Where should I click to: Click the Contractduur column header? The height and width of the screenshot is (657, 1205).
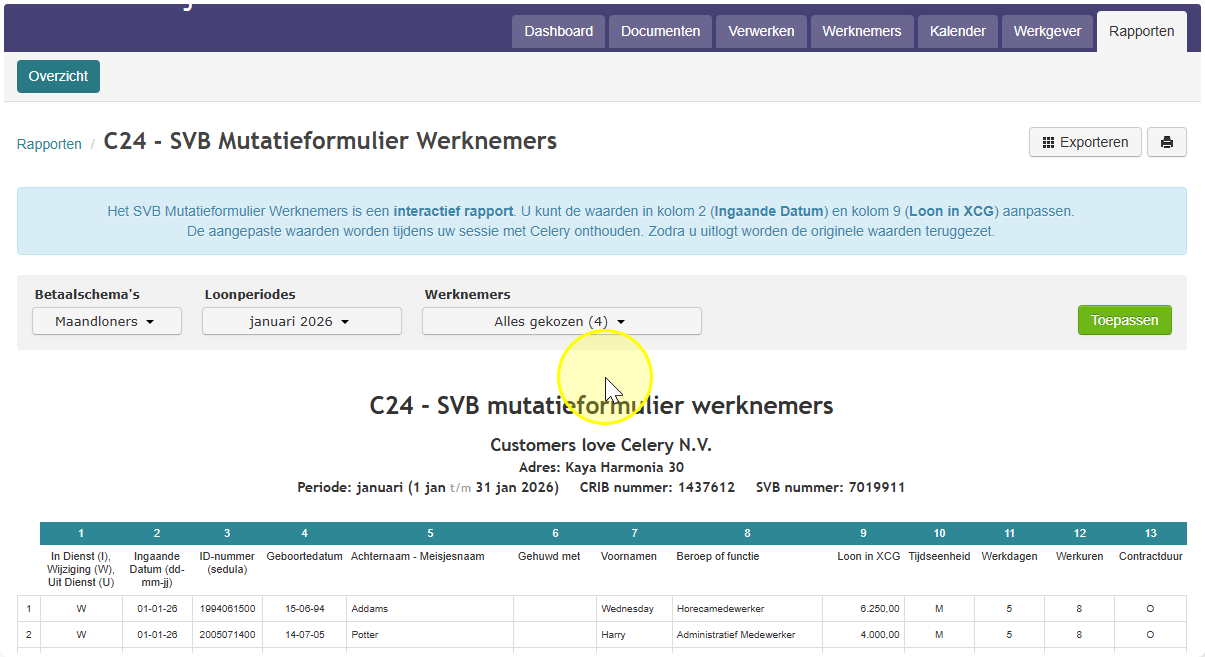[x=1150, y=556]
